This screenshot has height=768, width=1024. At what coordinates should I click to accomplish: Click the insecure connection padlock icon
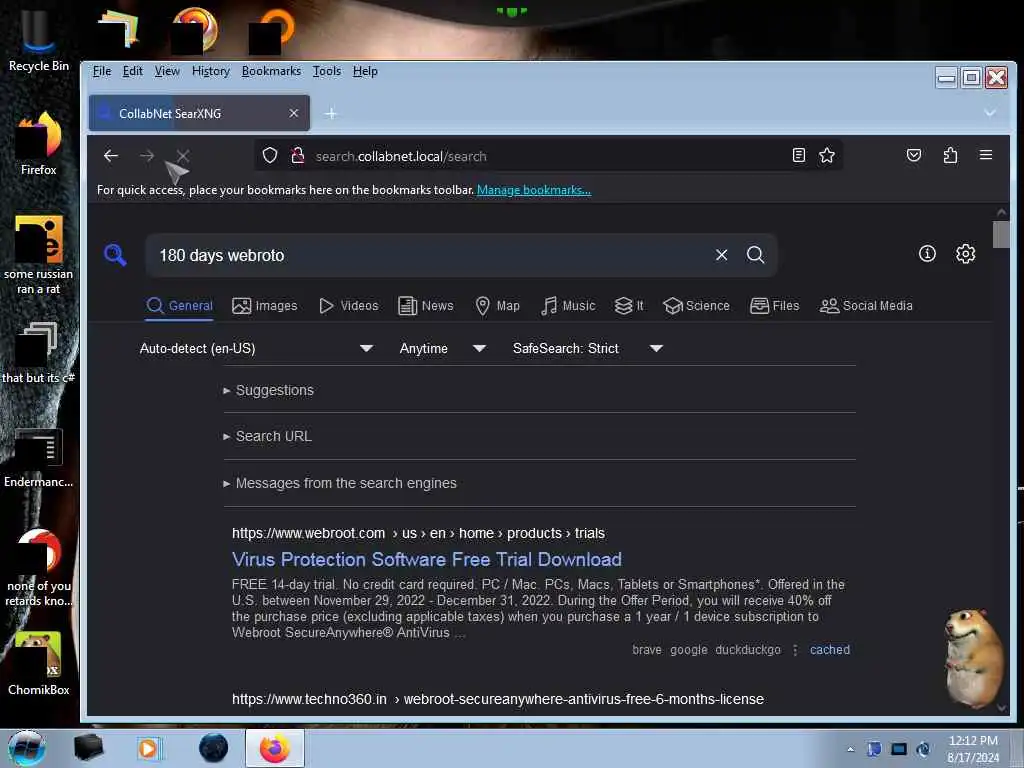298,155
